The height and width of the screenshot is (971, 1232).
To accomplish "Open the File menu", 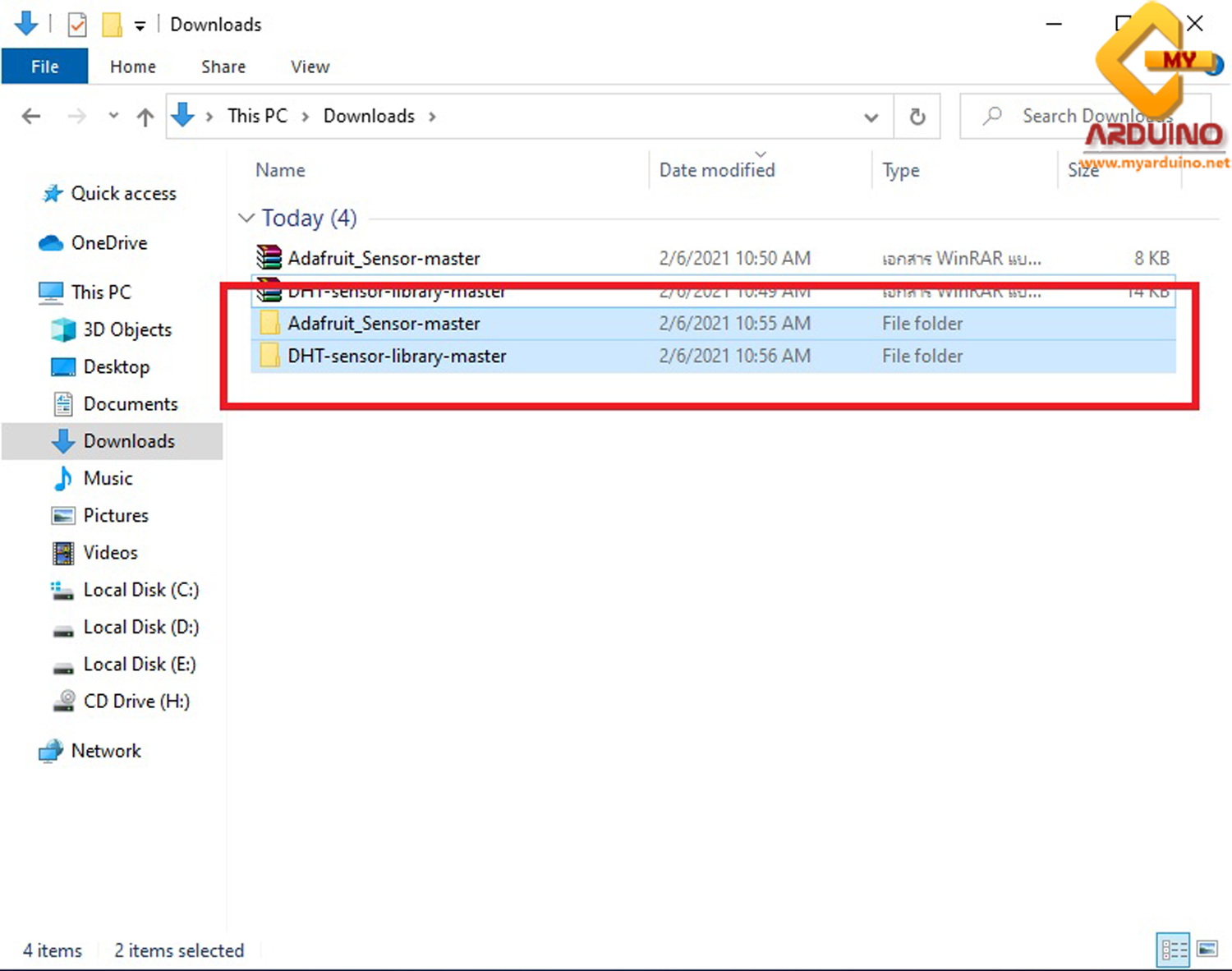I will [44, 67].
